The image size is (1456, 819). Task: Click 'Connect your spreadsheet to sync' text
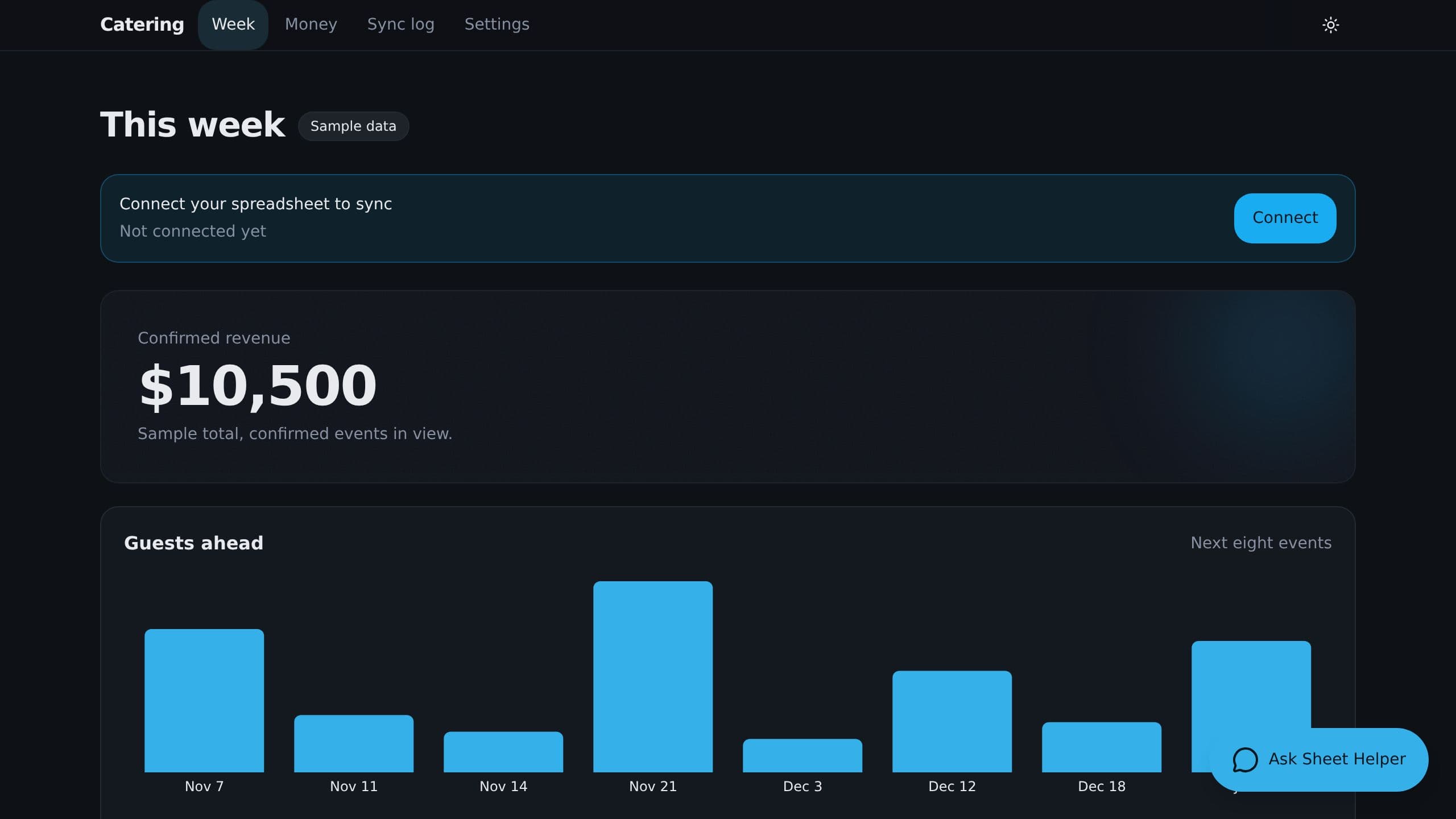click(x=256, y=204)
